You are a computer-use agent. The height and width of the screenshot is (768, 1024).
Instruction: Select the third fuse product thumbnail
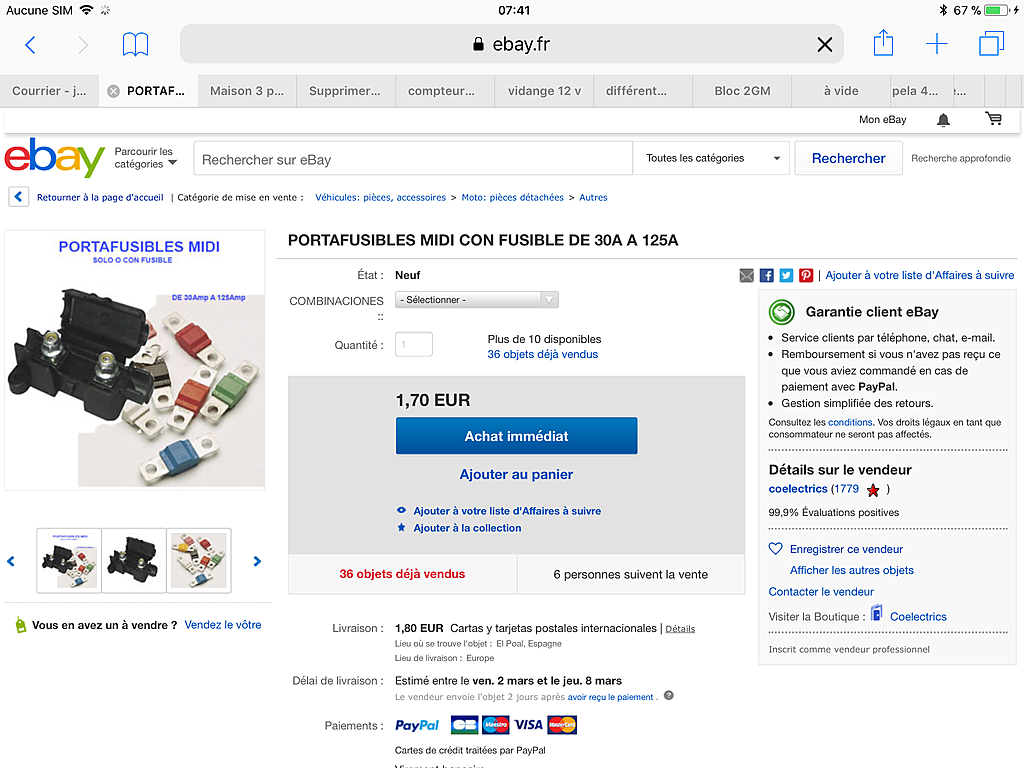tap(199, 560)
